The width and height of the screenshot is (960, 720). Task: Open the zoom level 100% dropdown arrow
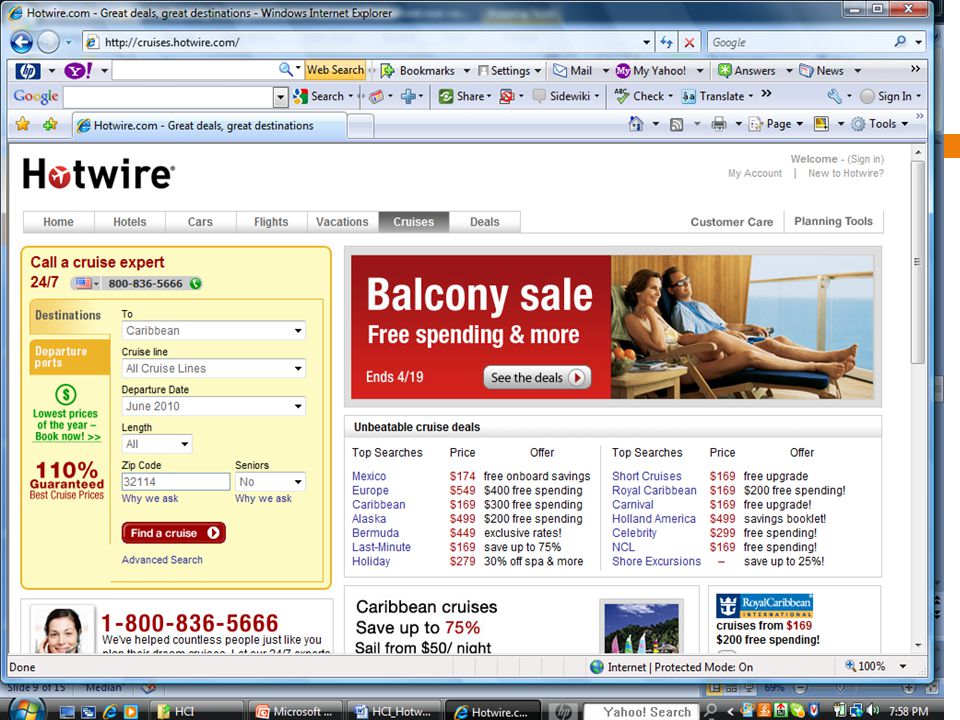point(902,666)
